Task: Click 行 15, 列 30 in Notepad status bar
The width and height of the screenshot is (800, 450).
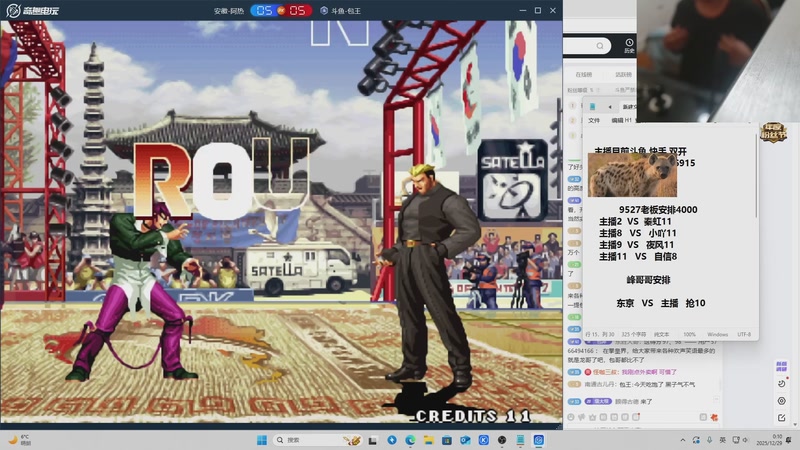Action: 599,334
